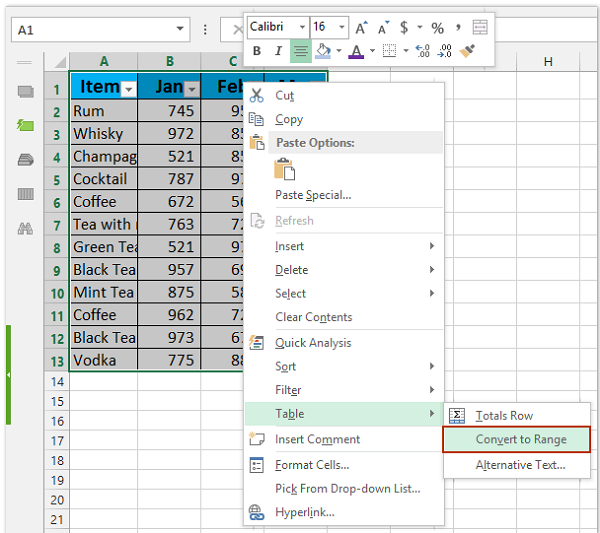Click Decrease Font Size icon
This screenshot has height=533, width=600.
pos(383,28)
